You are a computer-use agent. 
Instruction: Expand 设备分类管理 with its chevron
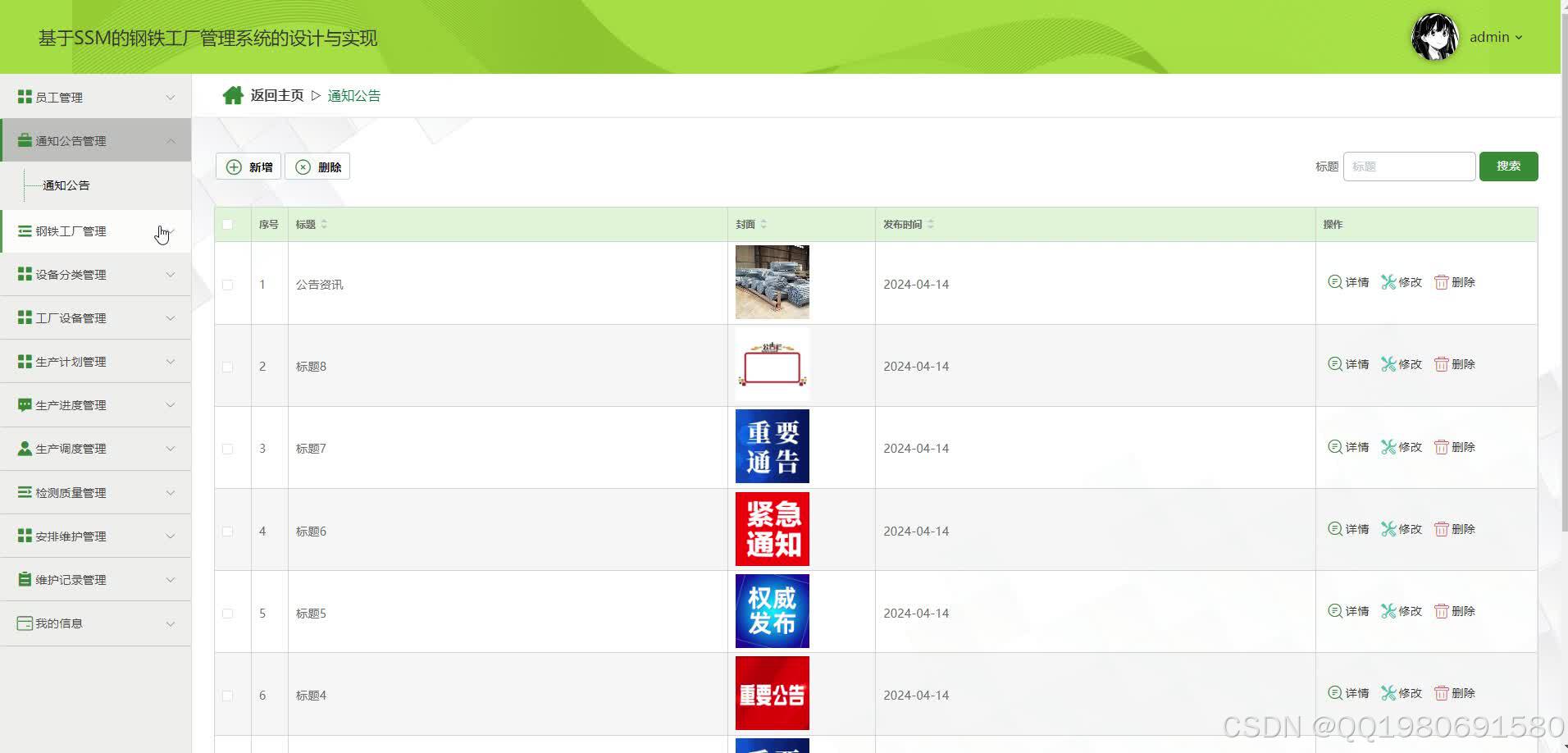[171, 274]
